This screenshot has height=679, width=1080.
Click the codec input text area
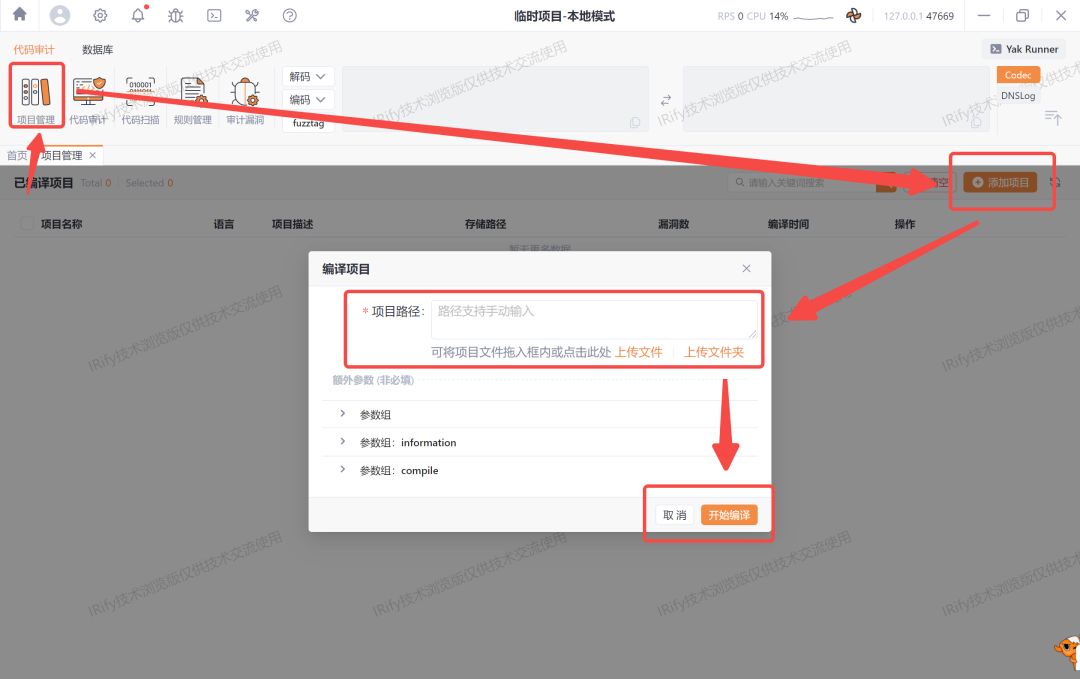coord(495,99)
